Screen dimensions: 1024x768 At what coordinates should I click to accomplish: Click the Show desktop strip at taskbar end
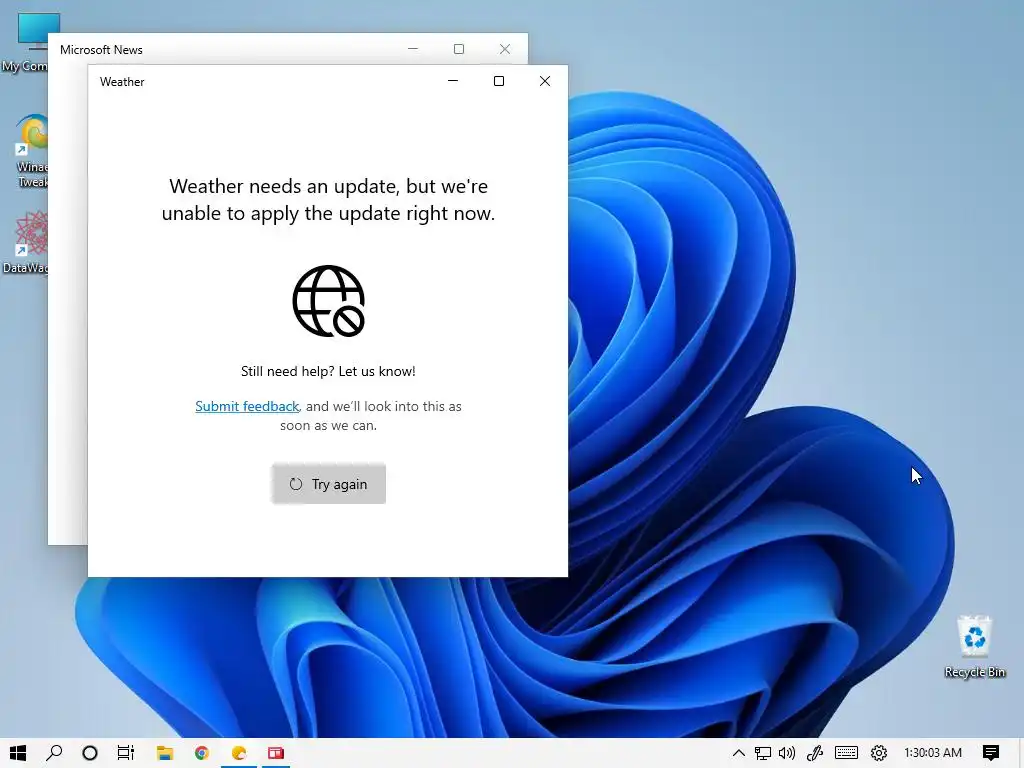1021,753
